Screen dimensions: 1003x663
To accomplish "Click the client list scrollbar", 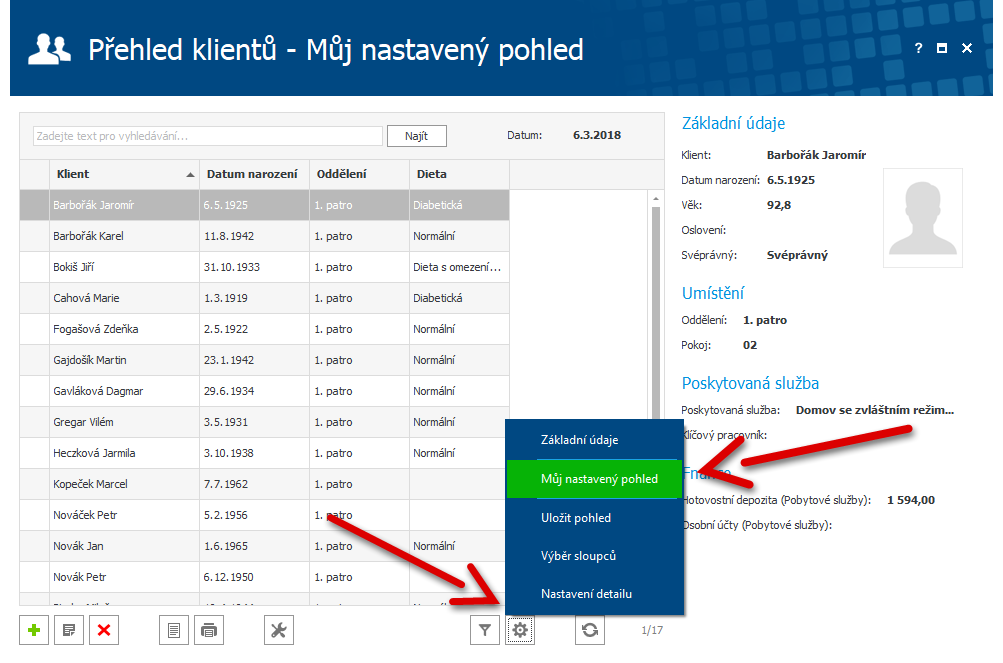I will point(656,314).
